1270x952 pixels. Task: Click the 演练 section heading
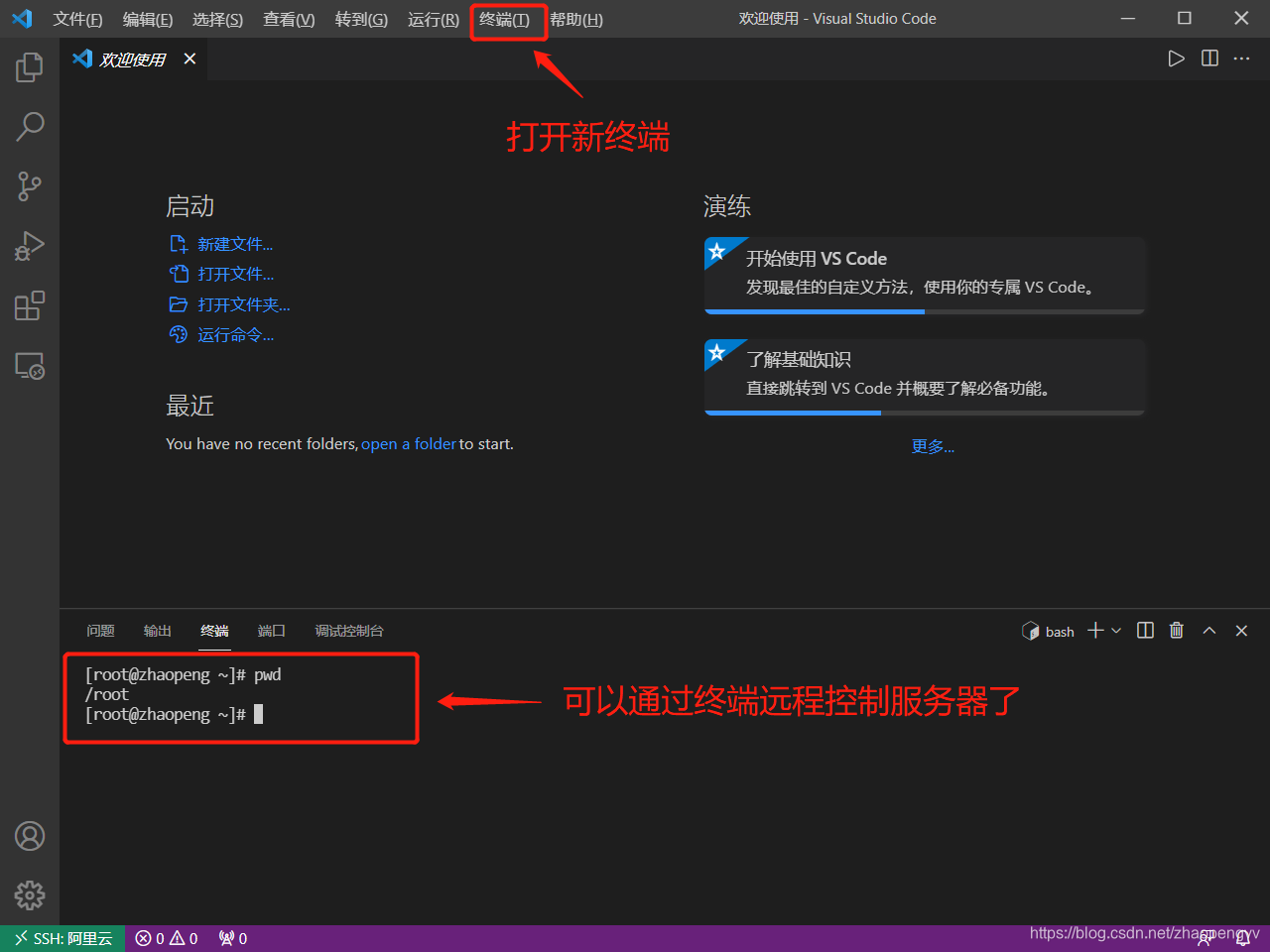click(x=727, y=206)
